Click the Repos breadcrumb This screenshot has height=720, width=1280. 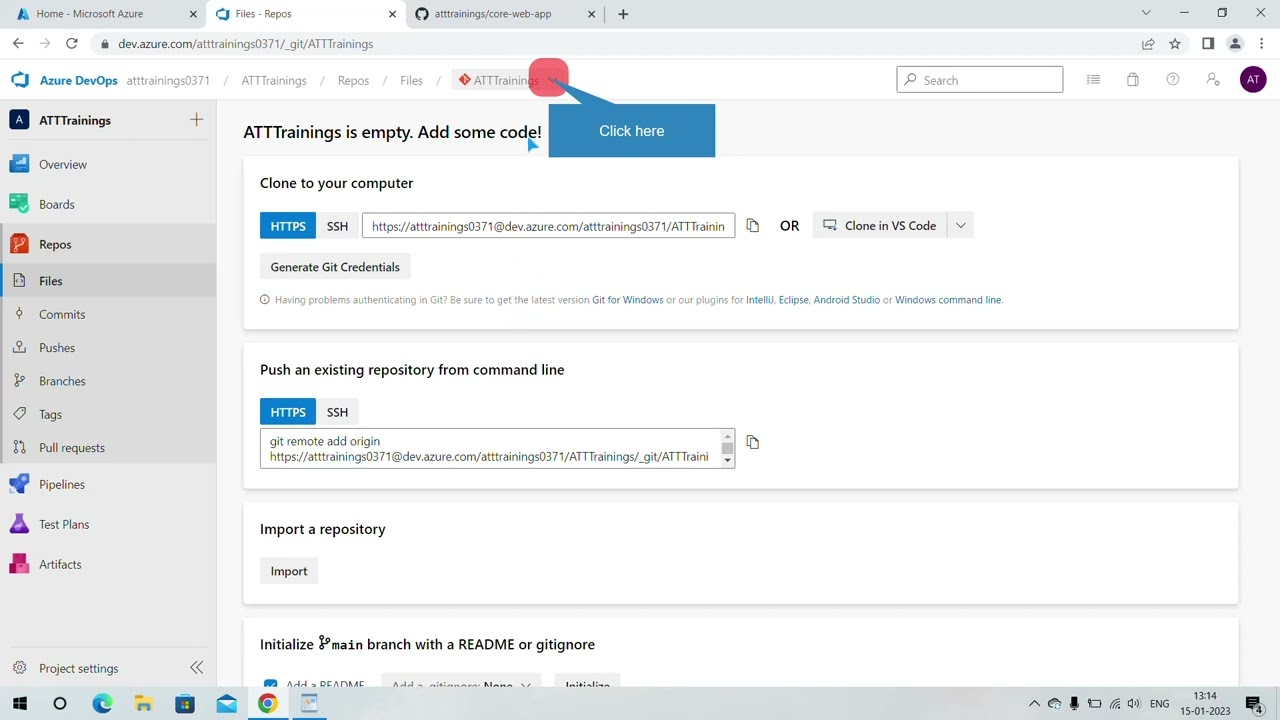tap(353, 80)
